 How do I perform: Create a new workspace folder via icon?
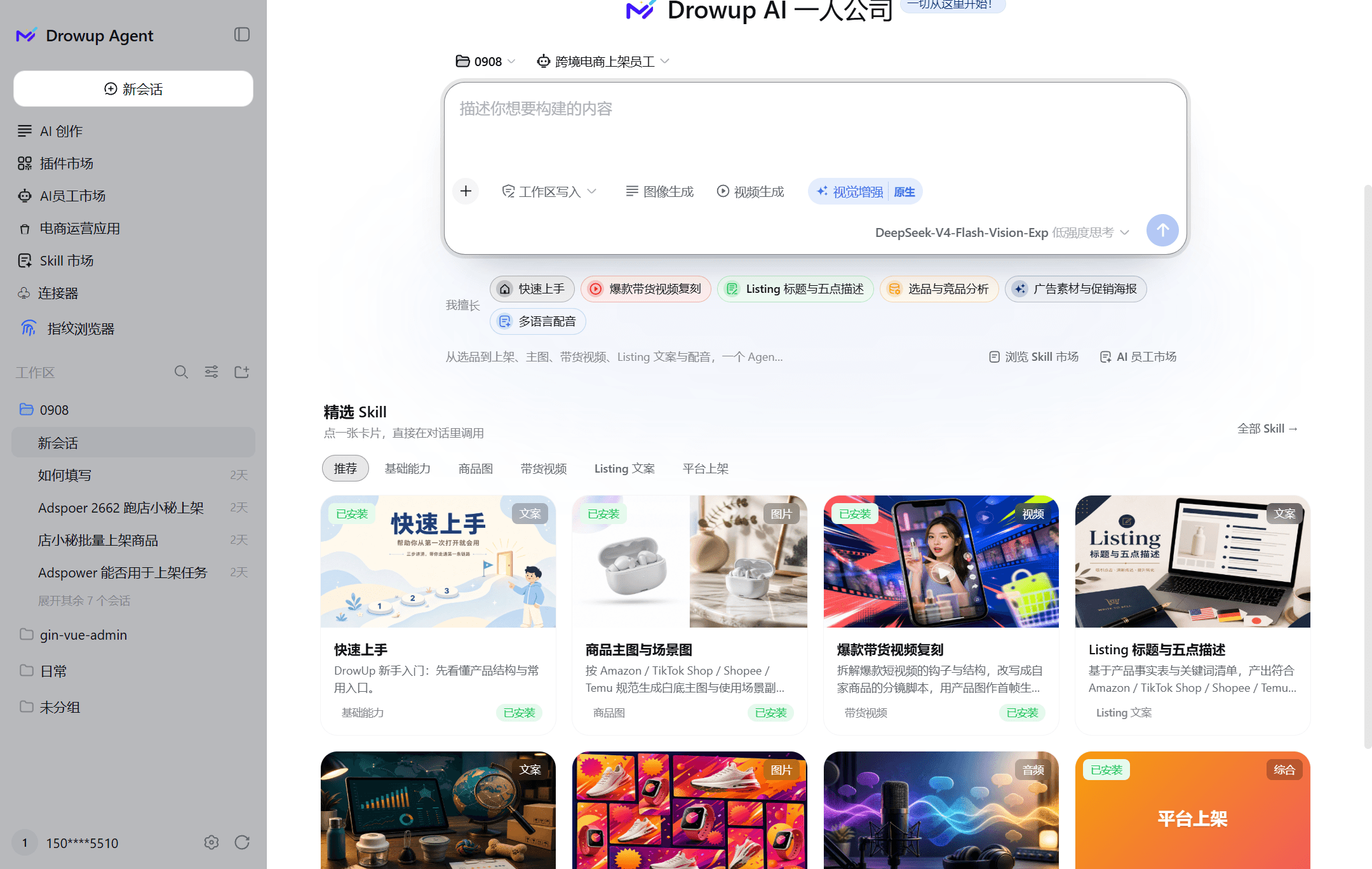(x=242, y=372)
